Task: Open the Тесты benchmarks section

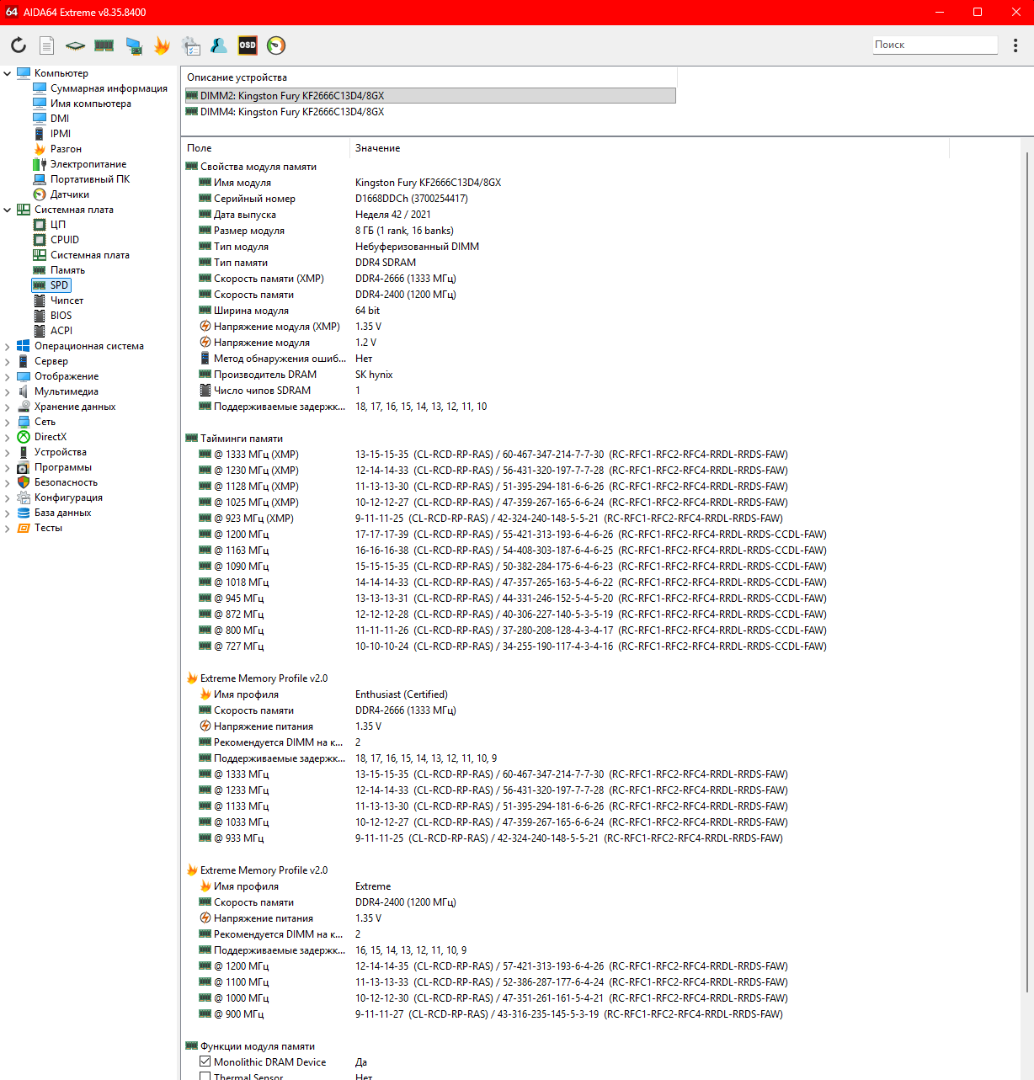Action: 48,528
